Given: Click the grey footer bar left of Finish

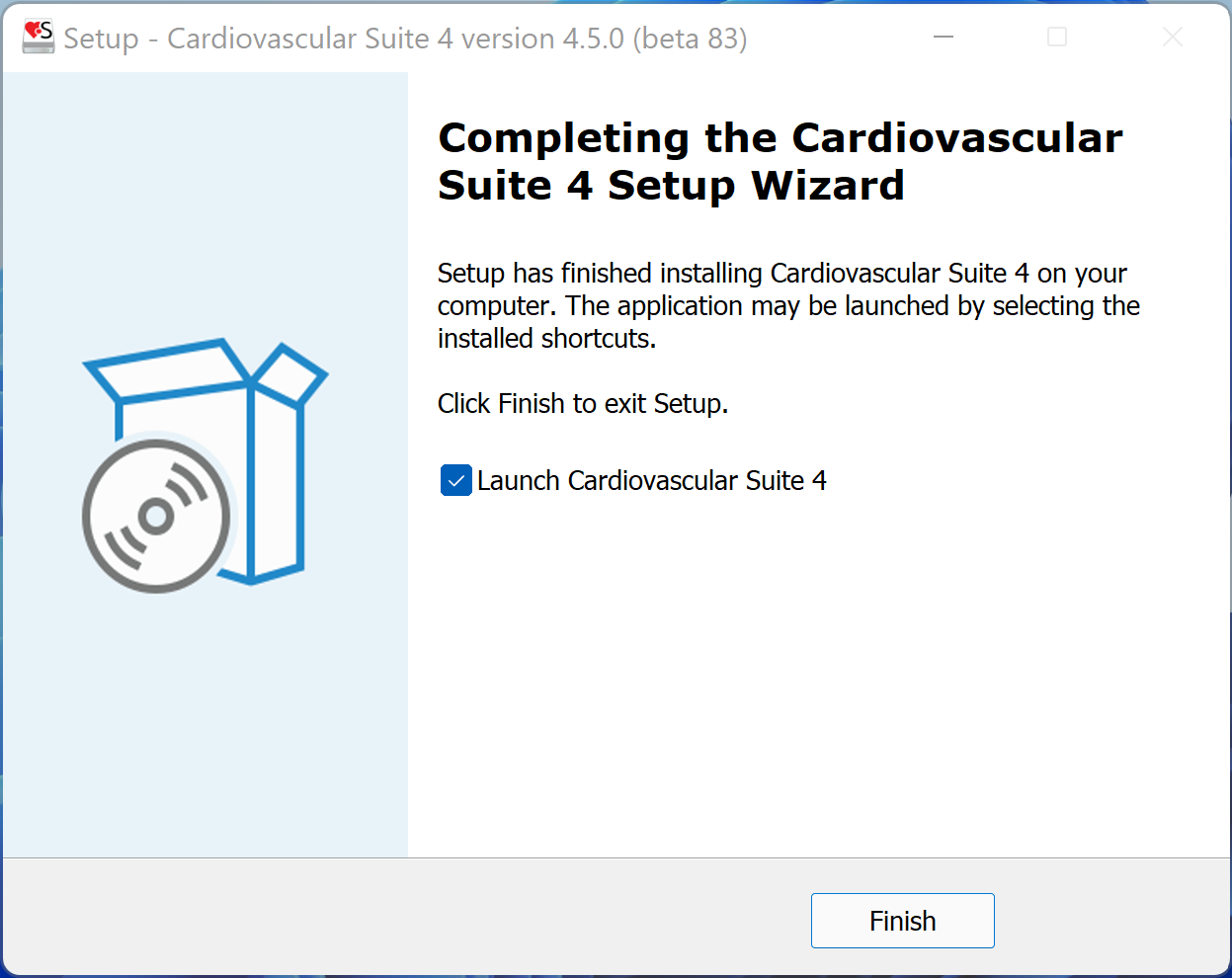Looking at the screenshot, I should 395,919.
